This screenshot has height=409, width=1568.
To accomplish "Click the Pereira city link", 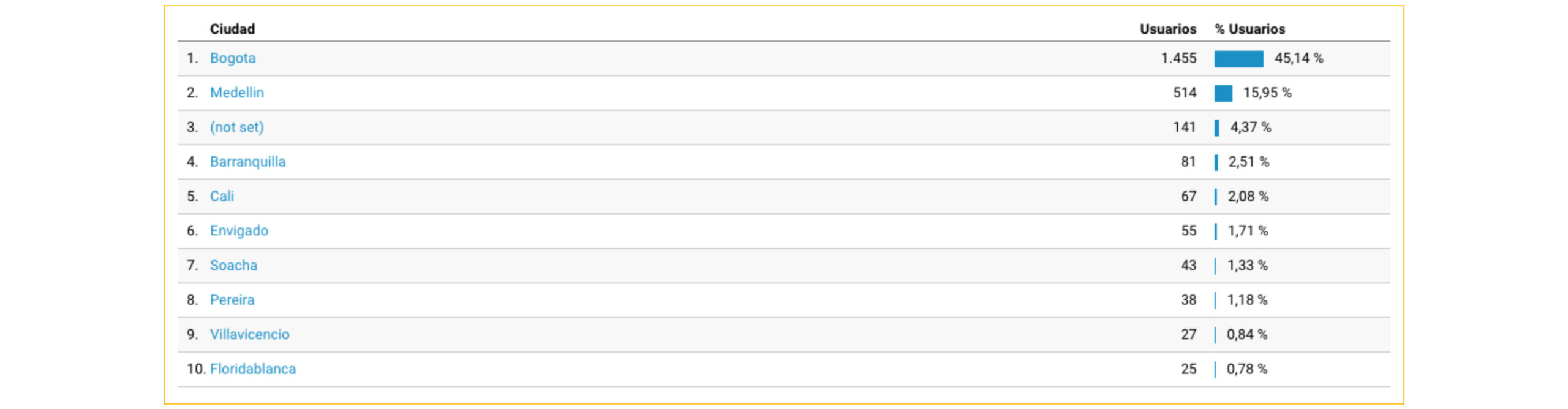I will pyautogui.click(x=232, y=300).
